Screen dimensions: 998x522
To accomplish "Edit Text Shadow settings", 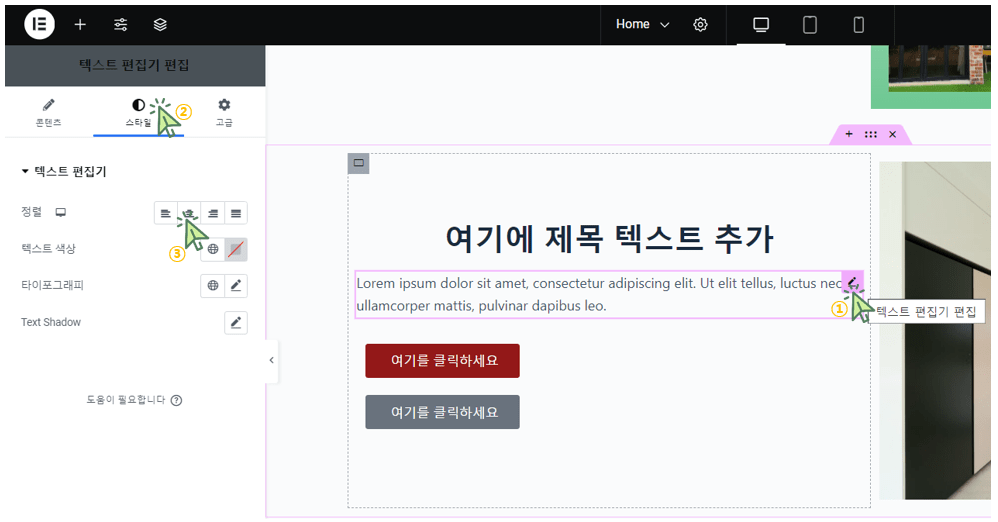I will pyautogui.click(x=236, y=323).
